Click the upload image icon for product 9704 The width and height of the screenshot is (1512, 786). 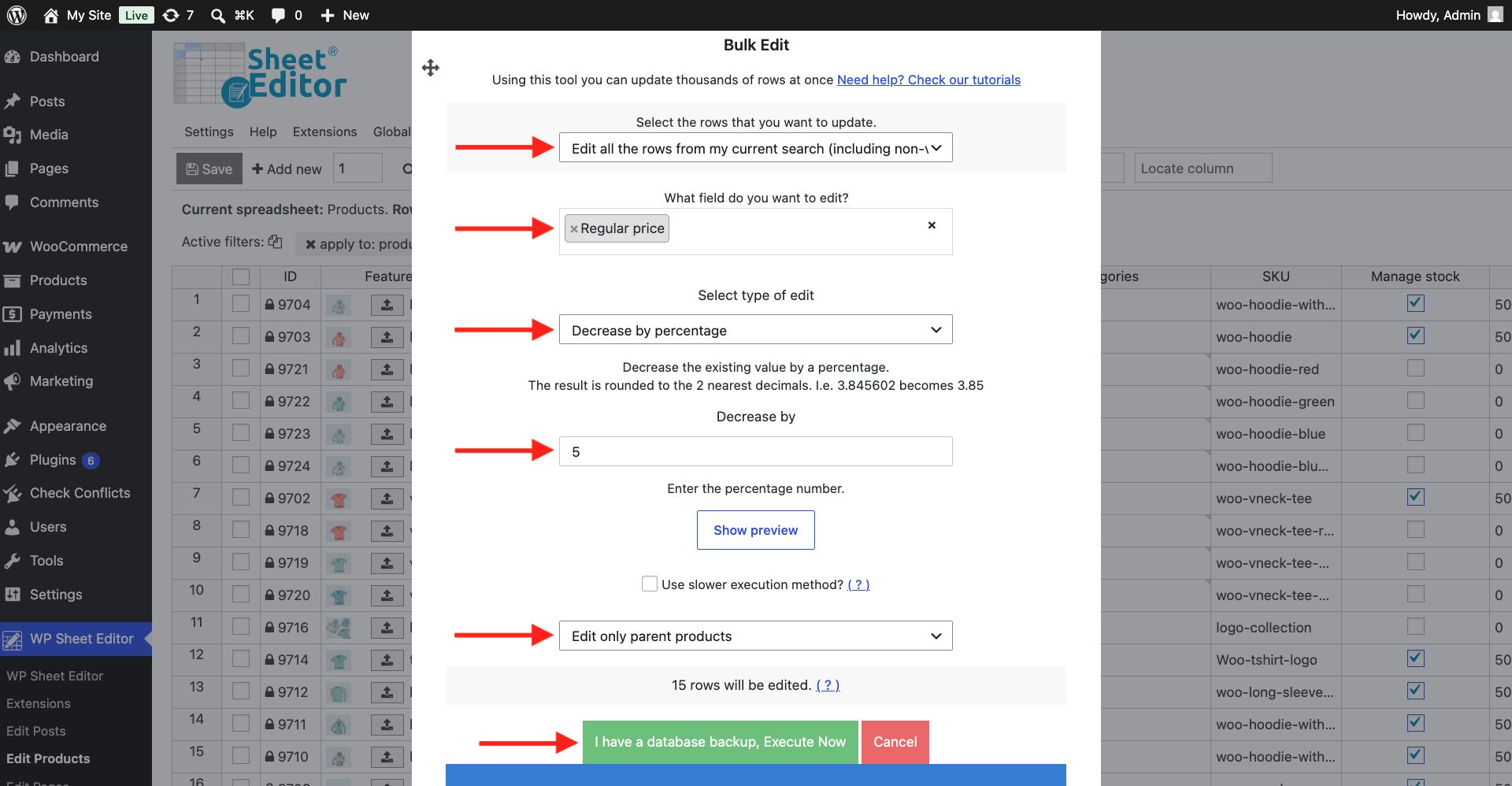(387, 305)
